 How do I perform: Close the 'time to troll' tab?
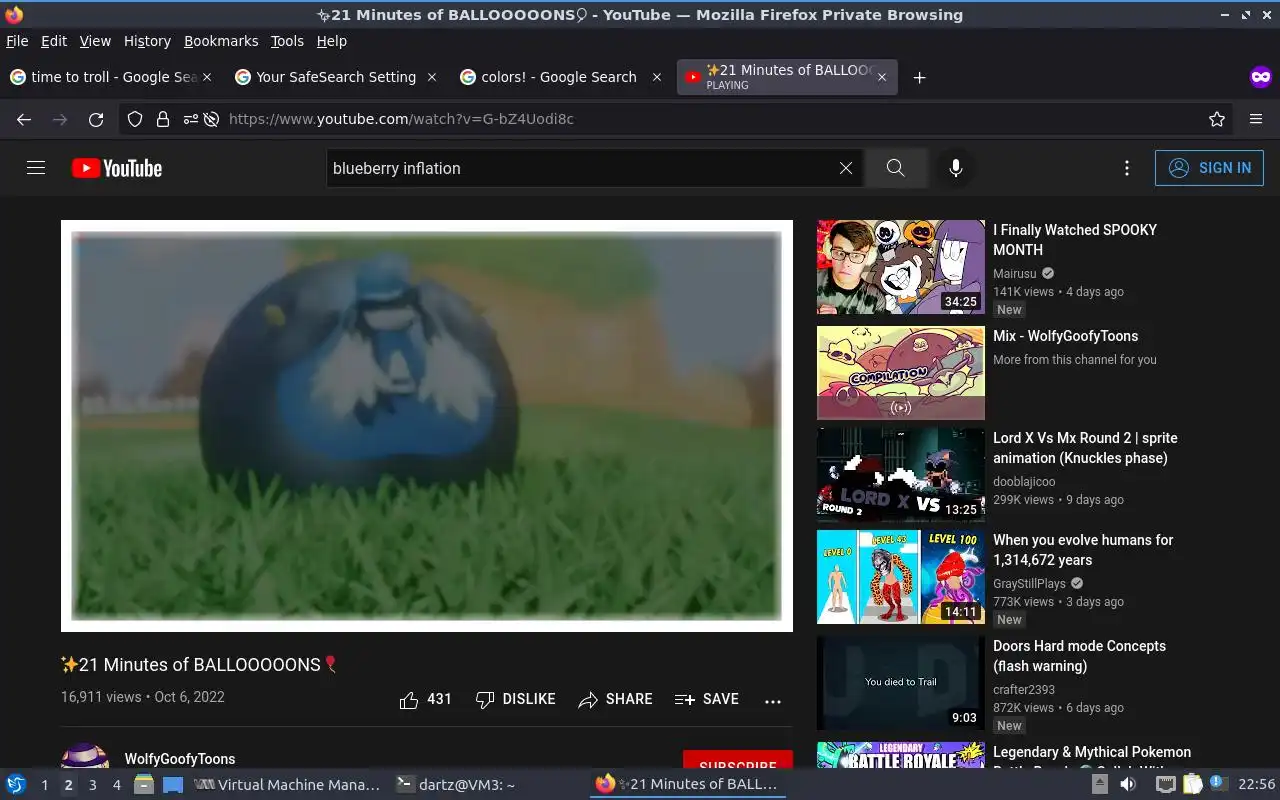[207, 77]
